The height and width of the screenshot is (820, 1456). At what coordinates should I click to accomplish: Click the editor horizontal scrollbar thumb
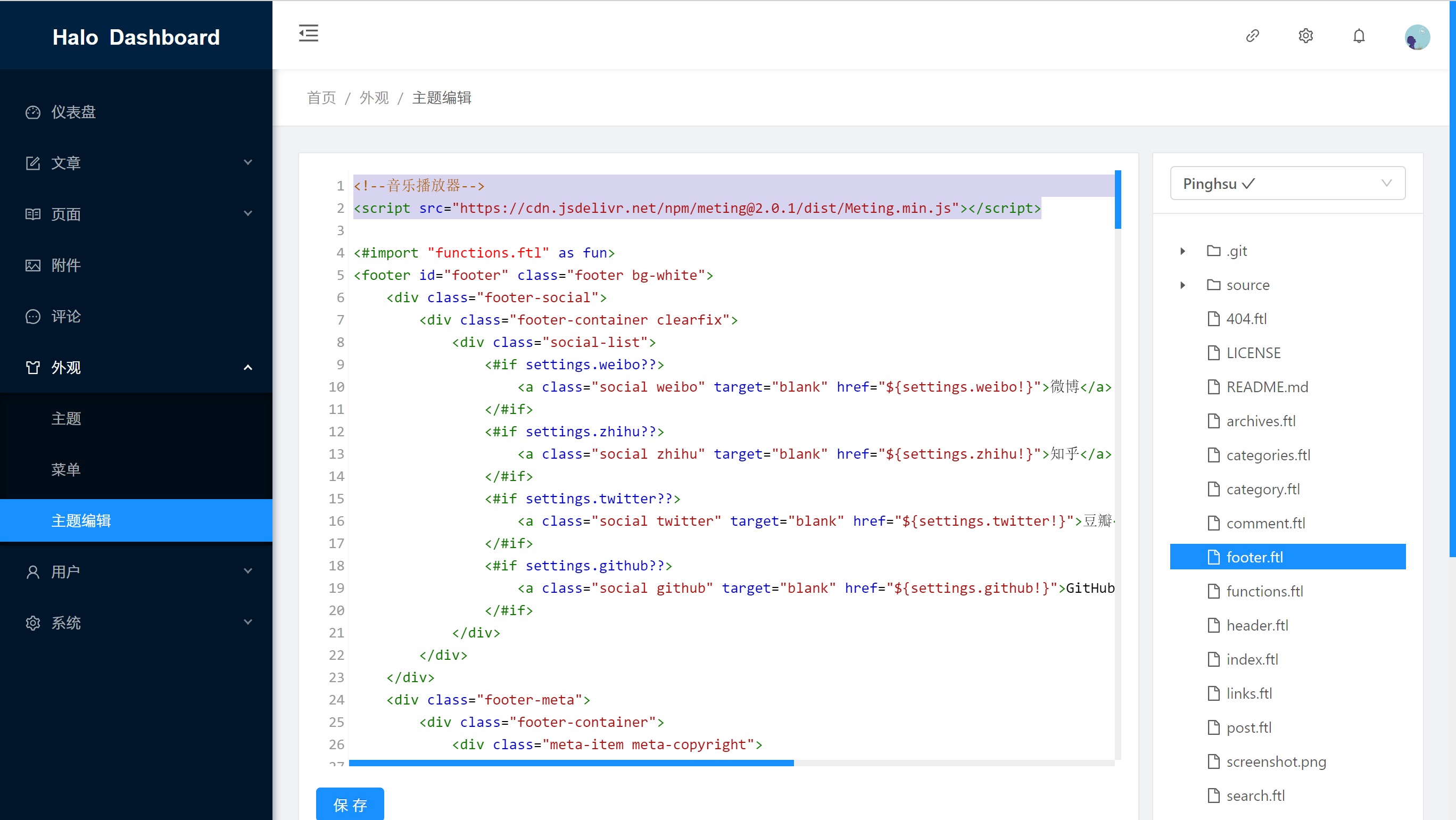click(572, 763)
